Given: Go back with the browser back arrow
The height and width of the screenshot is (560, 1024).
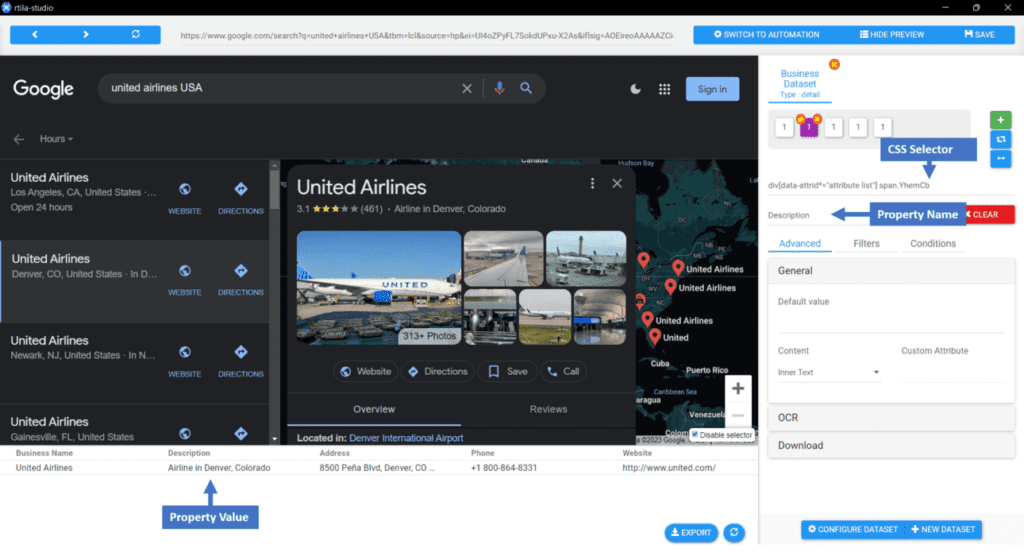Looking at the screenshot, I should pyautogui.click(x=35, y=35).
